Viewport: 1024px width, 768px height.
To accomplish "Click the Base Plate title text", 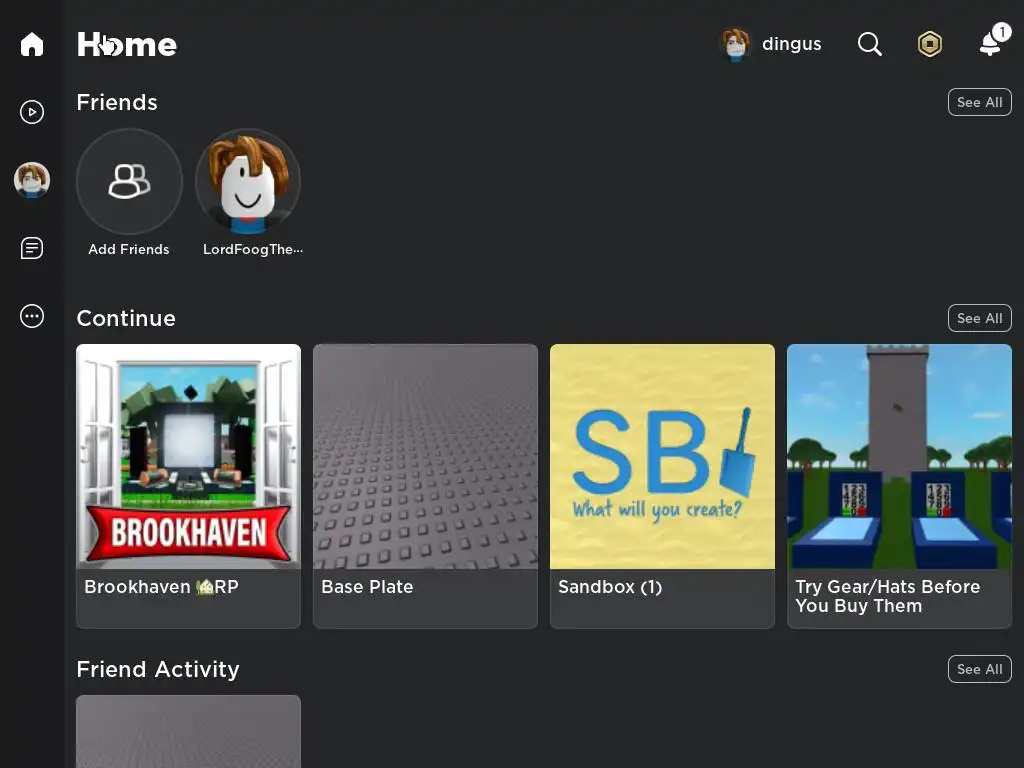I will (x=367, y=587).
